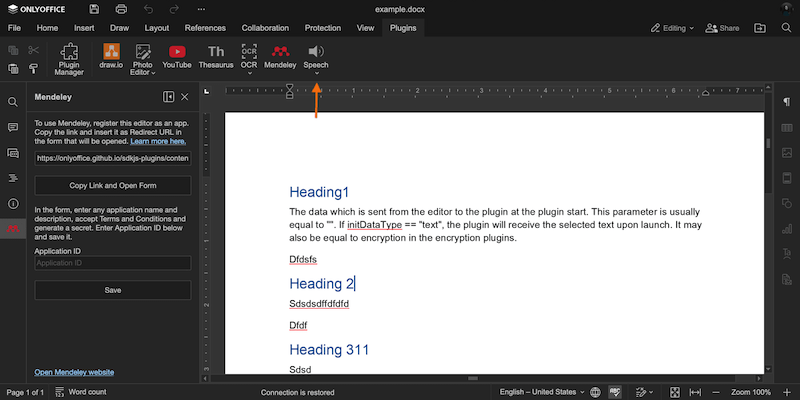800x400 pixels.
Task: Open the Mendeley website link
Action: [74, 372]
